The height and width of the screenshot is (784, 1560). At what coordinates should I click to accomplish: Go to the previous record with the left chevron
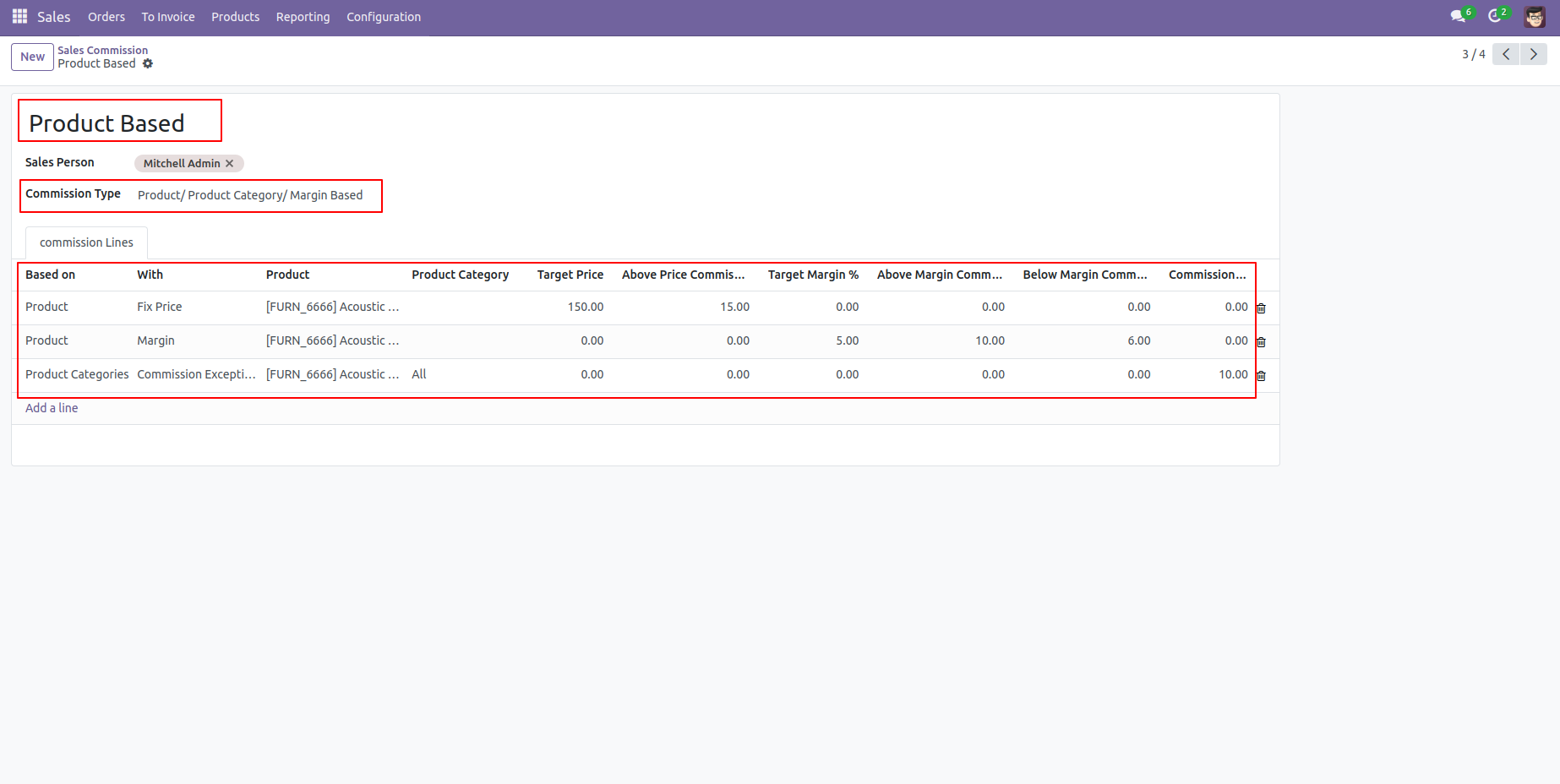tap(1505, 53)
